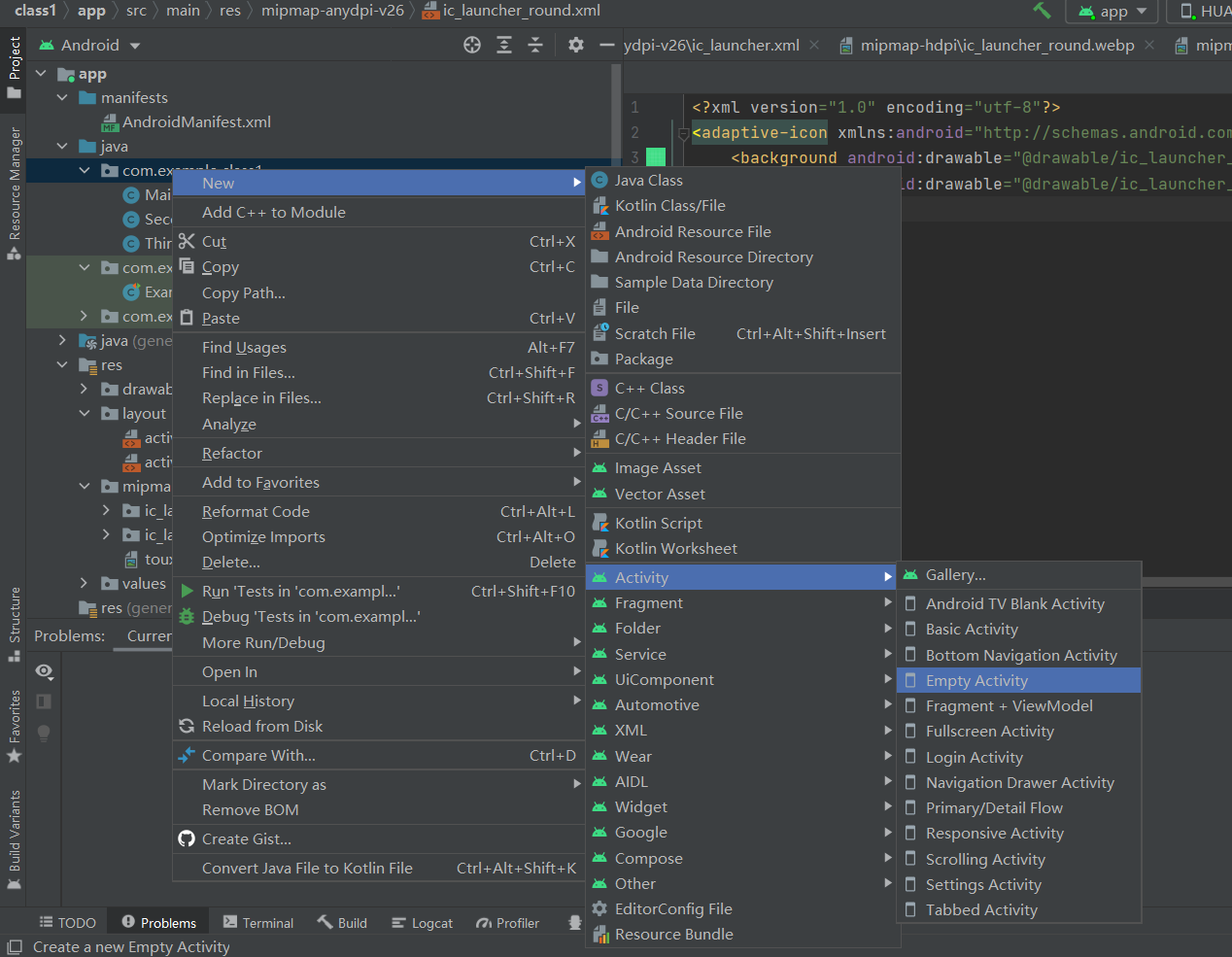
Task: Open the Logcat tool window
Action: (x=422, y=923)
